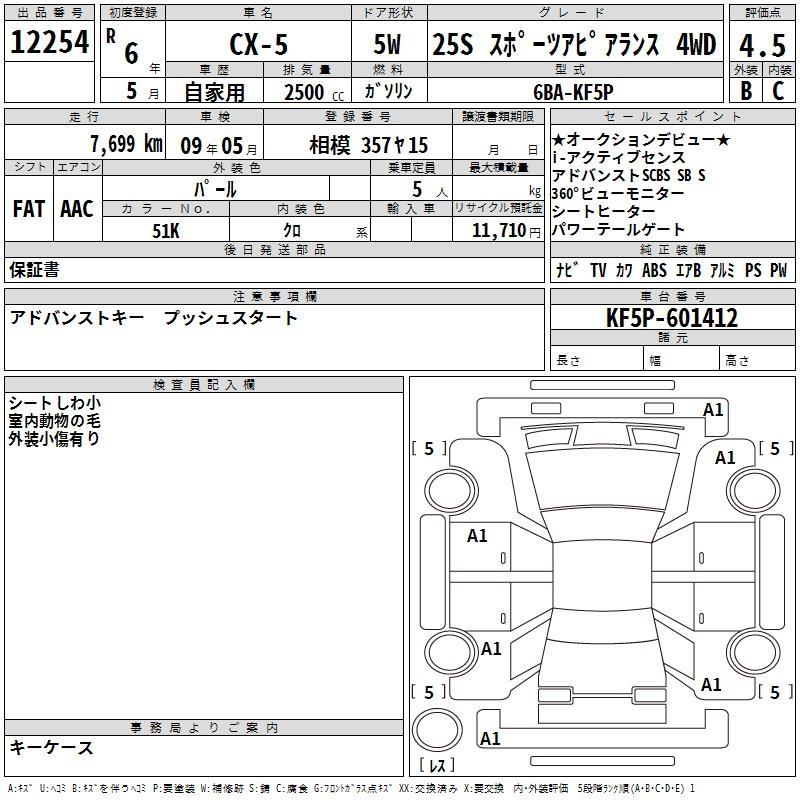
Task: Click the spare tire circle in diagram
Action: click(x=437, y=730)
